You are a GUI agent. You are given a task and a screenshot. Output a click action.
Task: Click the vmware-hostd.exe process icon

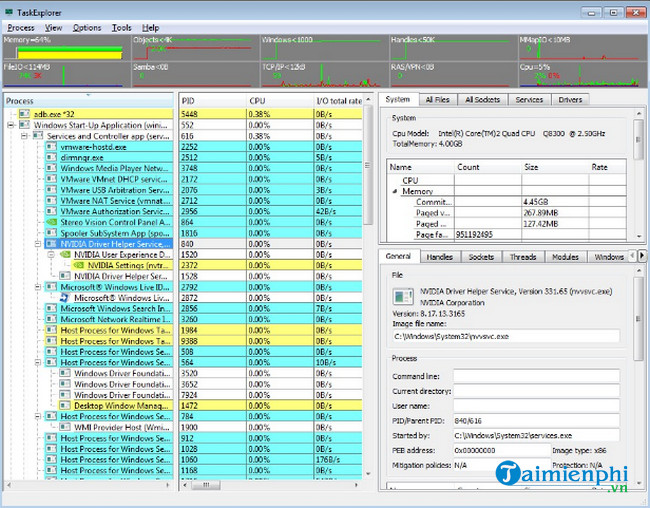[51, 146]
